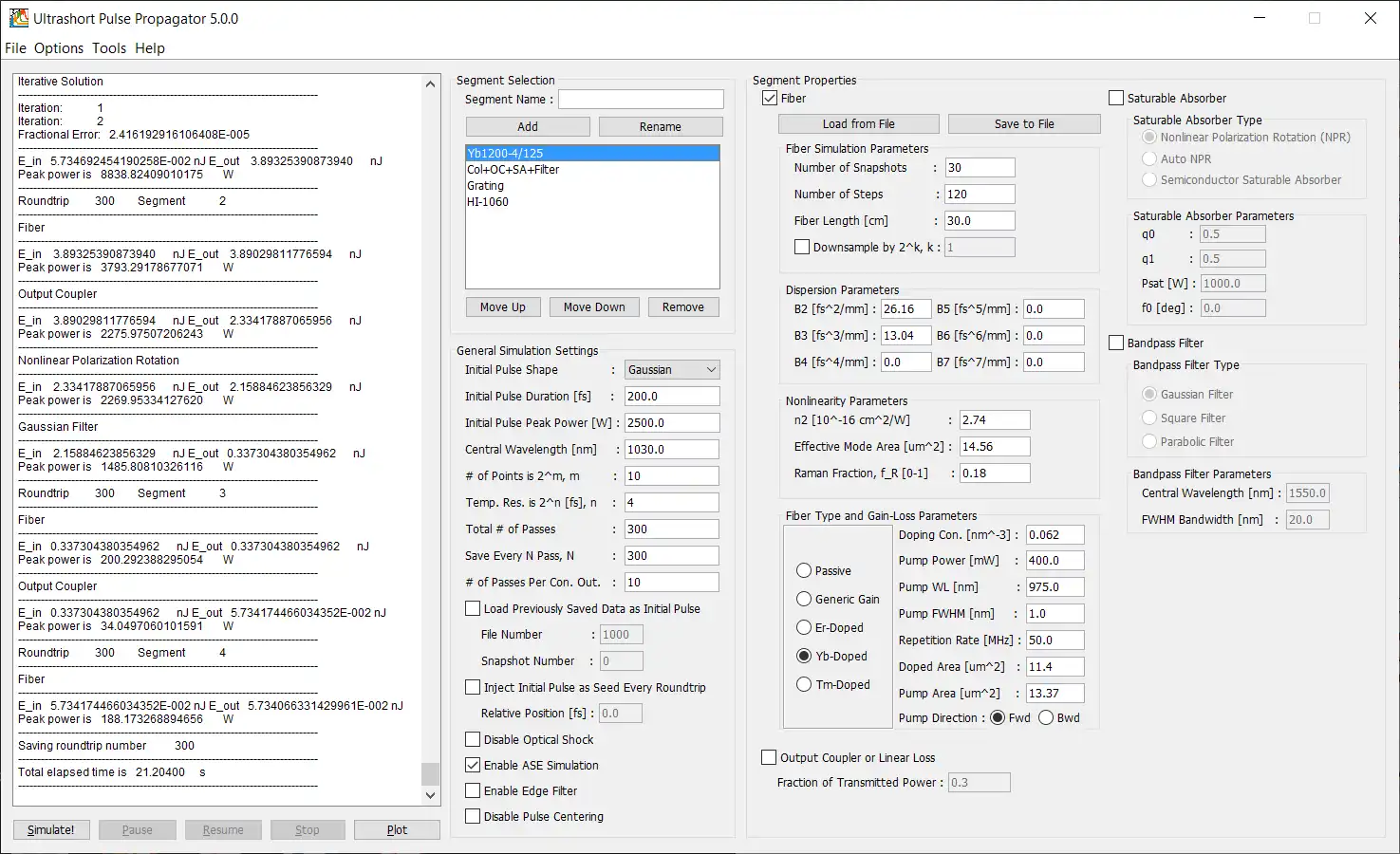Screen dimensions: 1400x854
Task: Click the Ultrashort Pulse Propagator app icon
Action: [18, 18]
